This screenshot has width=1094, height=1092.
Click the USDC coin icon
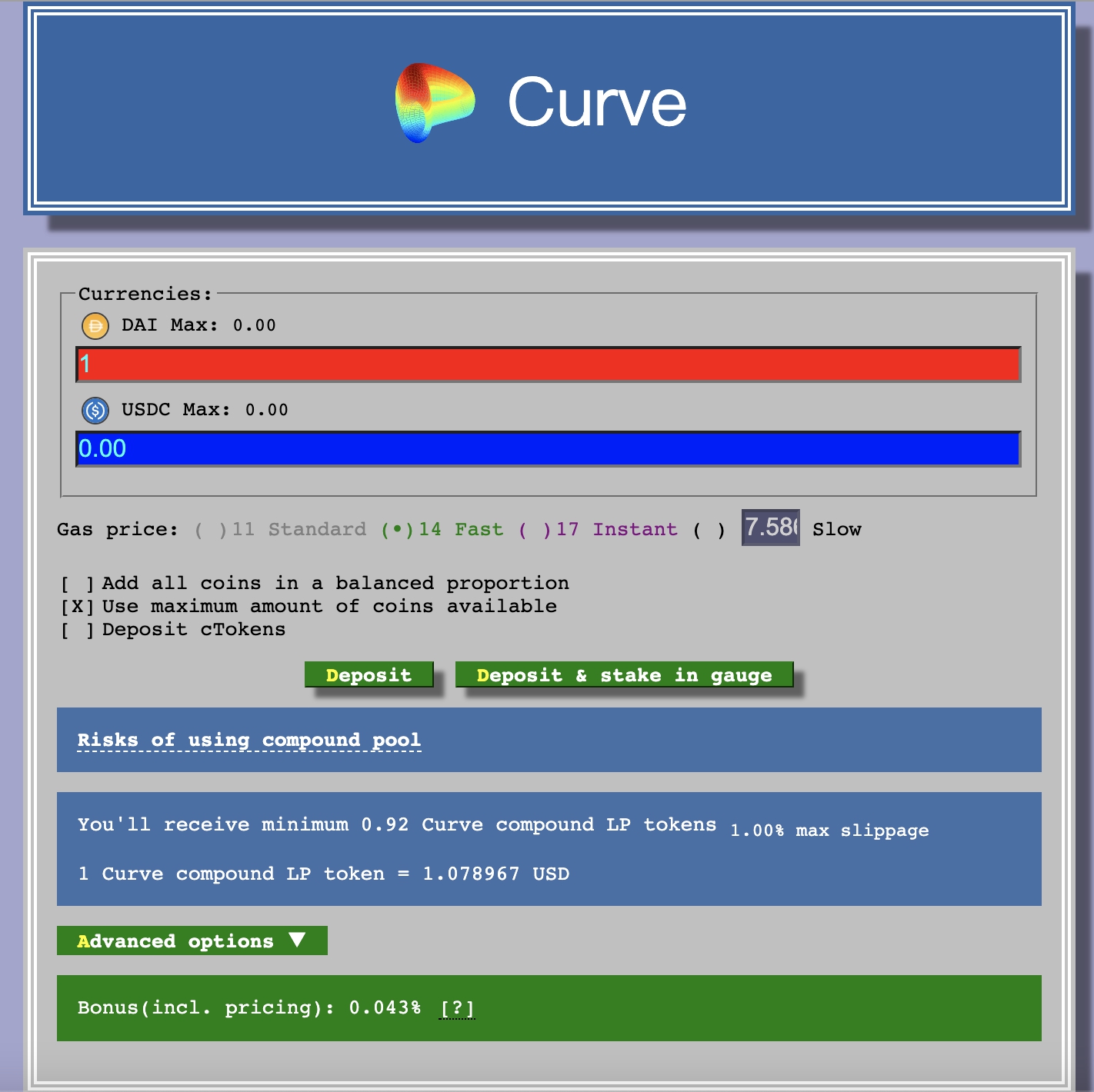pos(95,411)
